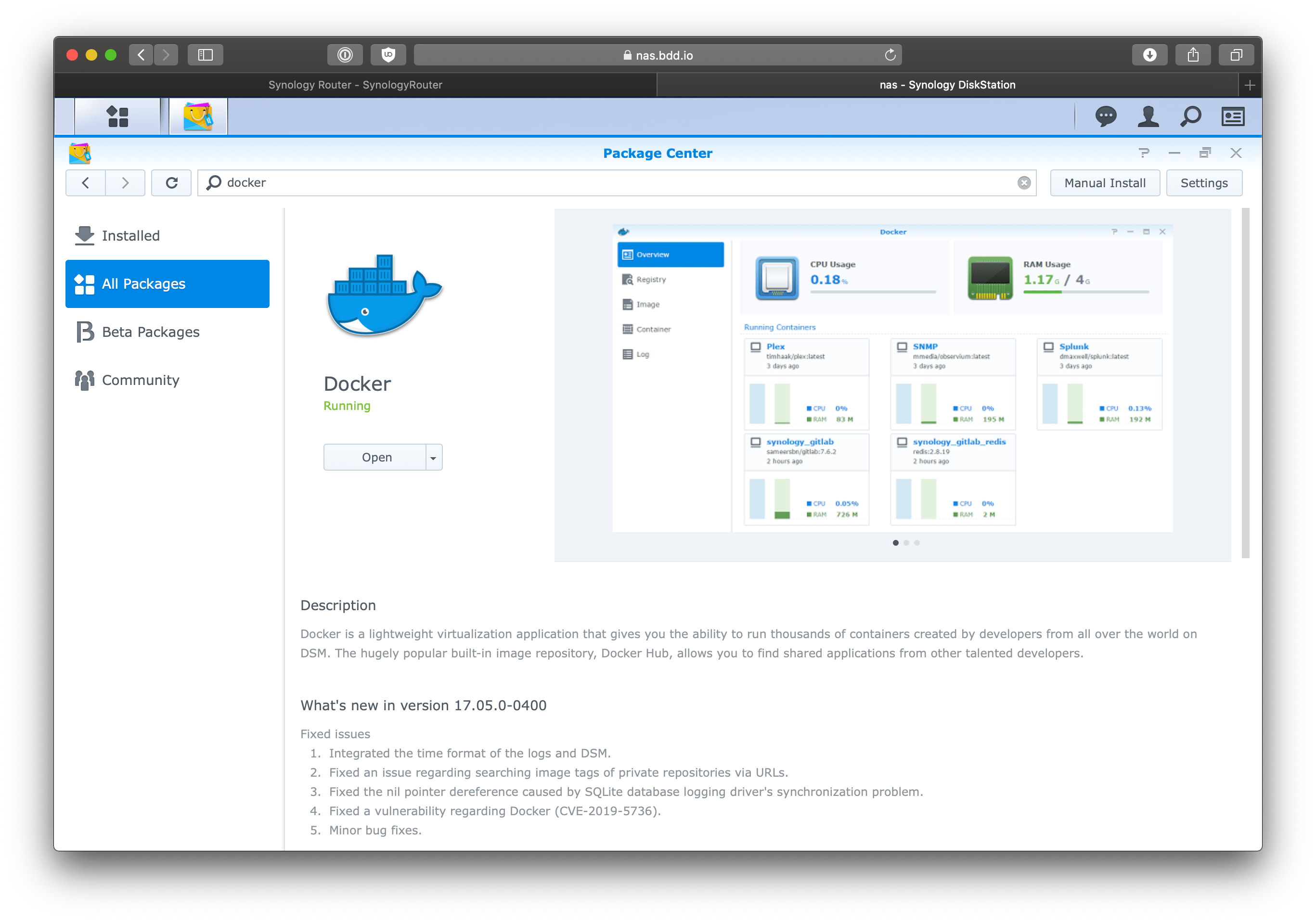This screenshot has height=922, width=1316.
Task: Open DSM notifications speech bubble icon
Action: (x=1106, y=116)
